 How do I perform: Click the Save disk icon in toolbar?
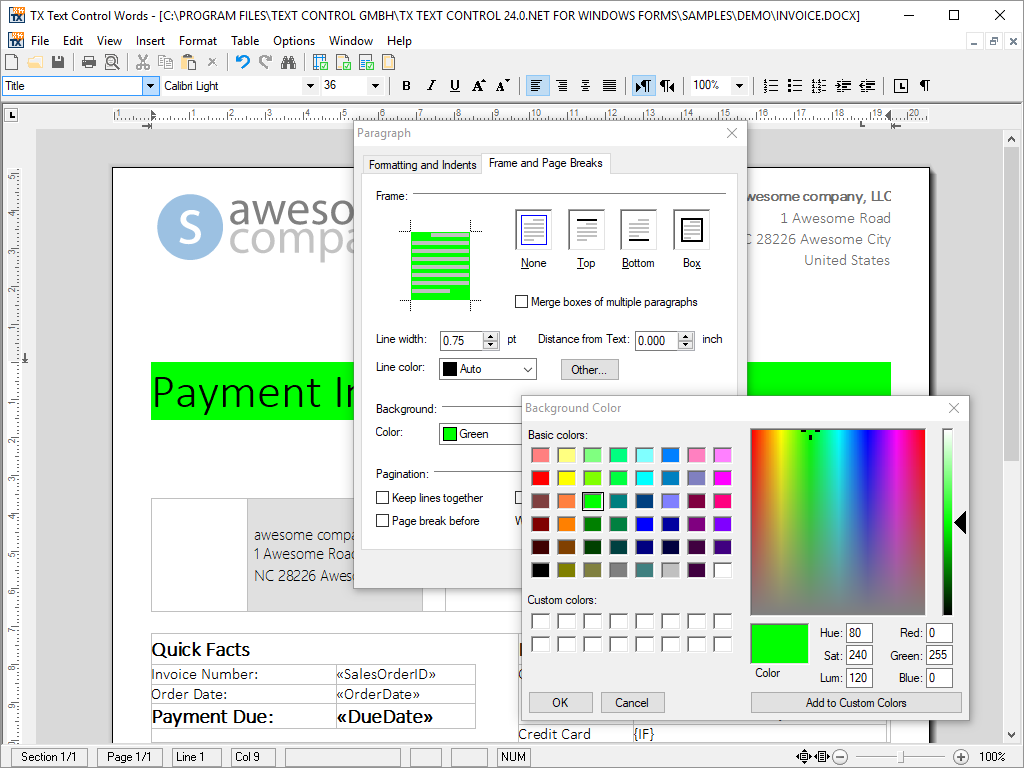58,62
